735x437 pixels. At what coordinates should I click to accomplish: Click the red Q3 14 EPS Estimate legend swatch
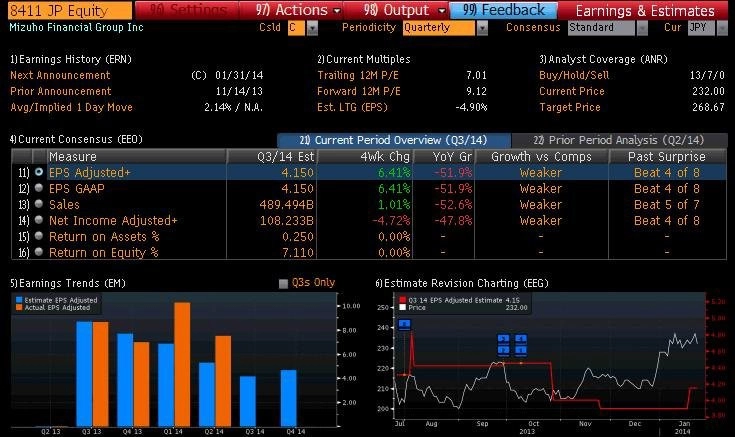(402, 300)
